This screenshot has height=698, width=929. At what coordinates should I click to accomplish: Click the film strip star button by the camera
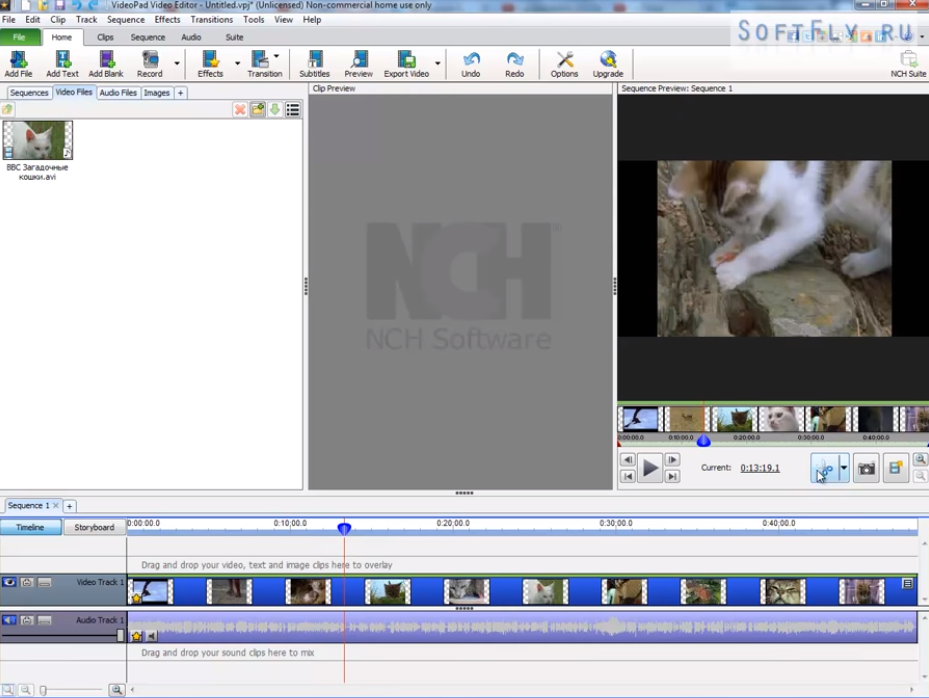point(895,469)
